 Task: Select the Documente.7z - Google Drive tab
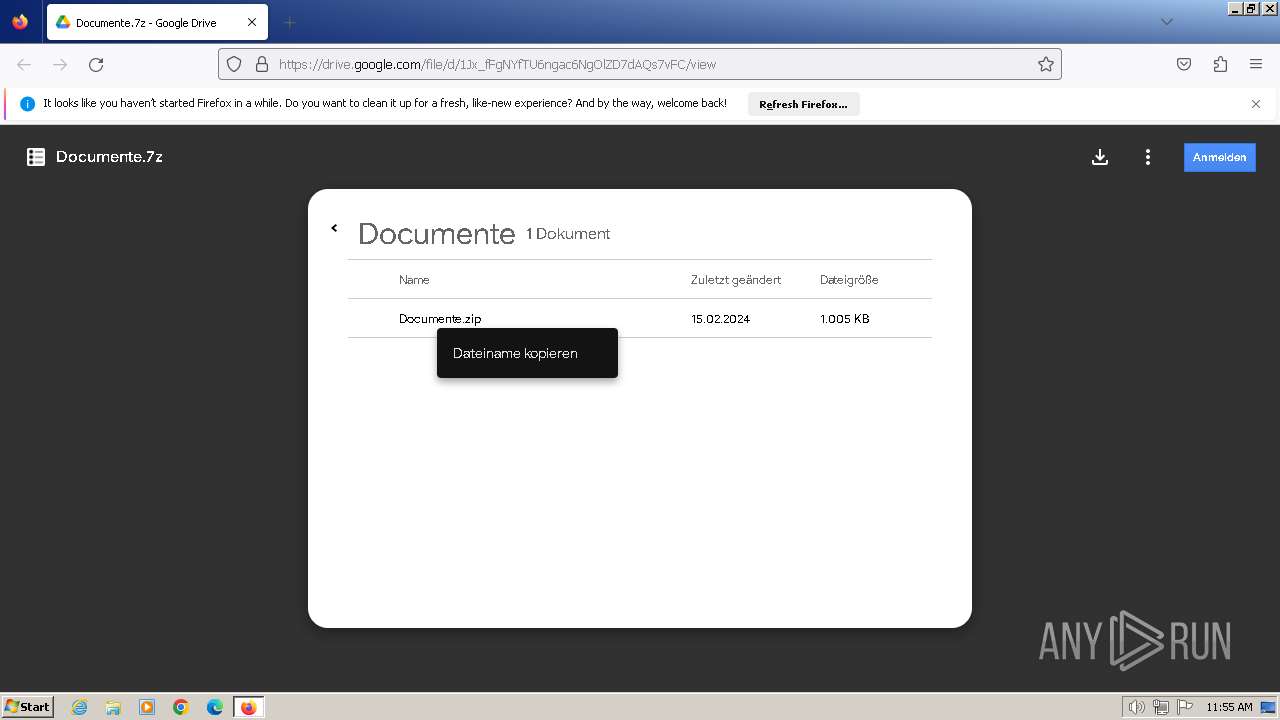(157, 22)
